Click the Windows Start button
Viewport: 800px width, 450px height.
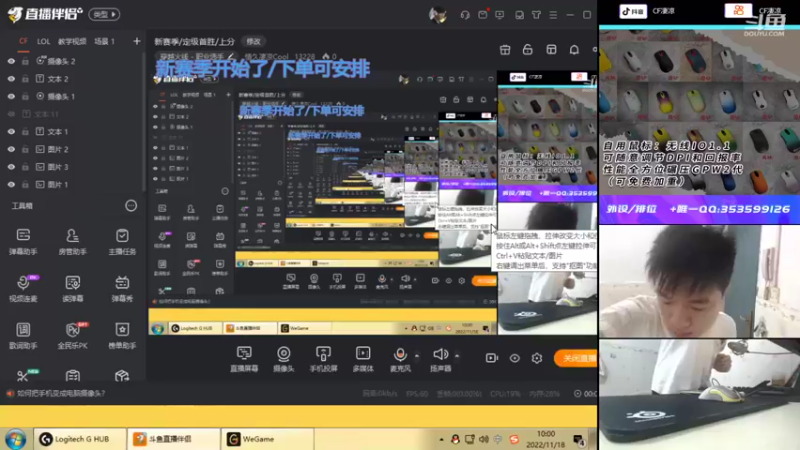pyautogui.click(x=15, y=439)
